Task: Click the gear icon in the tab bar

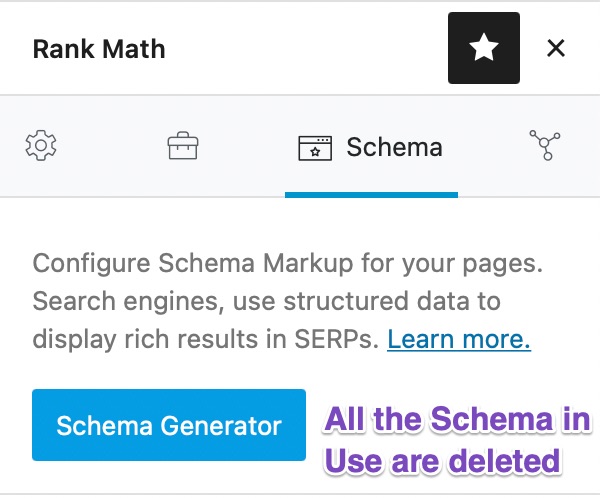Action: coord(41,146)
